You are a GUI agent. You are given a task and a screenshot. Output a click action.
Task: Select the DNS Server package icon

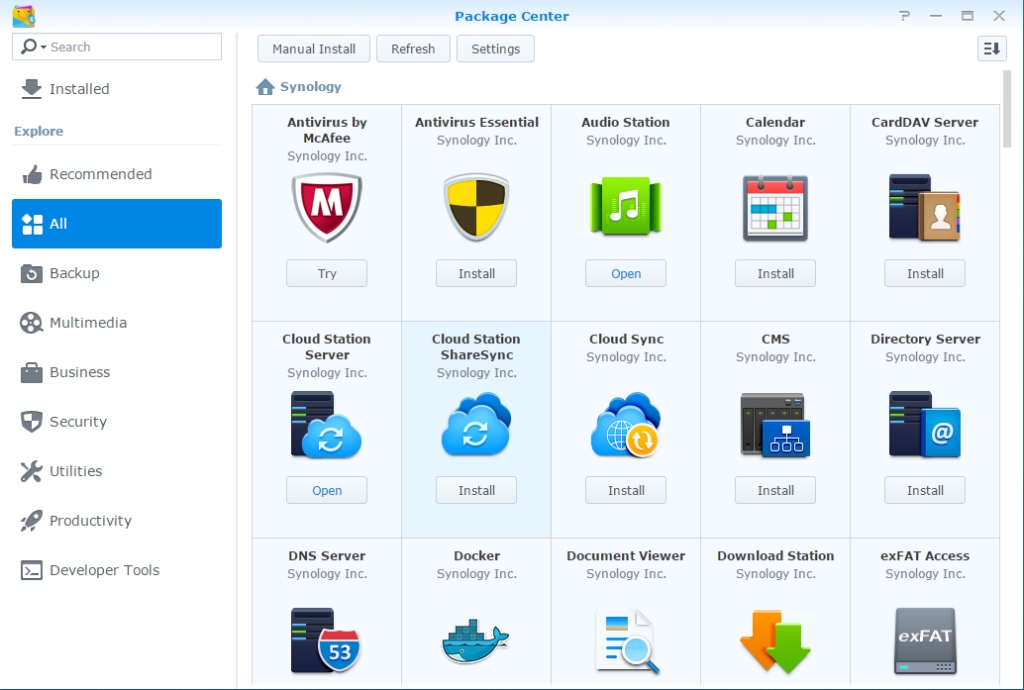pyautogui.click(x=326, y=641)
